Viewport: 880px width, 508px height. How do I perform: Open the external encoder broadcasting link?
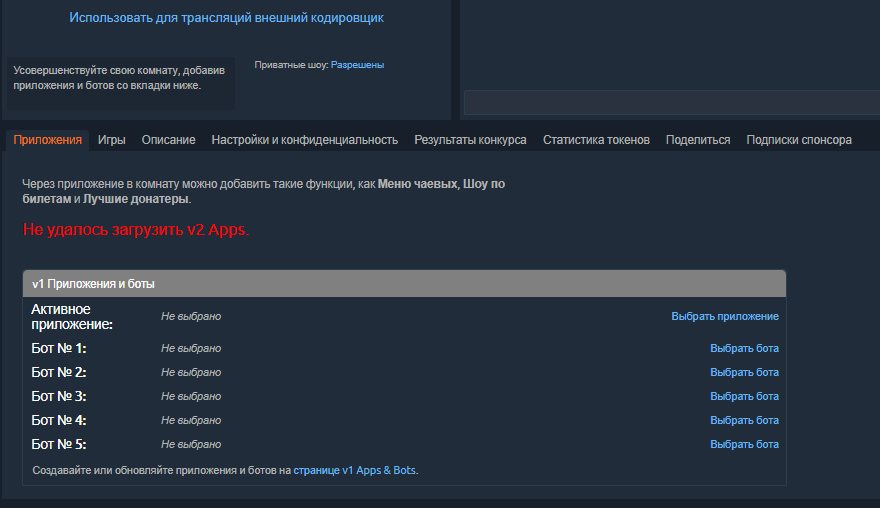click(226, 18)
